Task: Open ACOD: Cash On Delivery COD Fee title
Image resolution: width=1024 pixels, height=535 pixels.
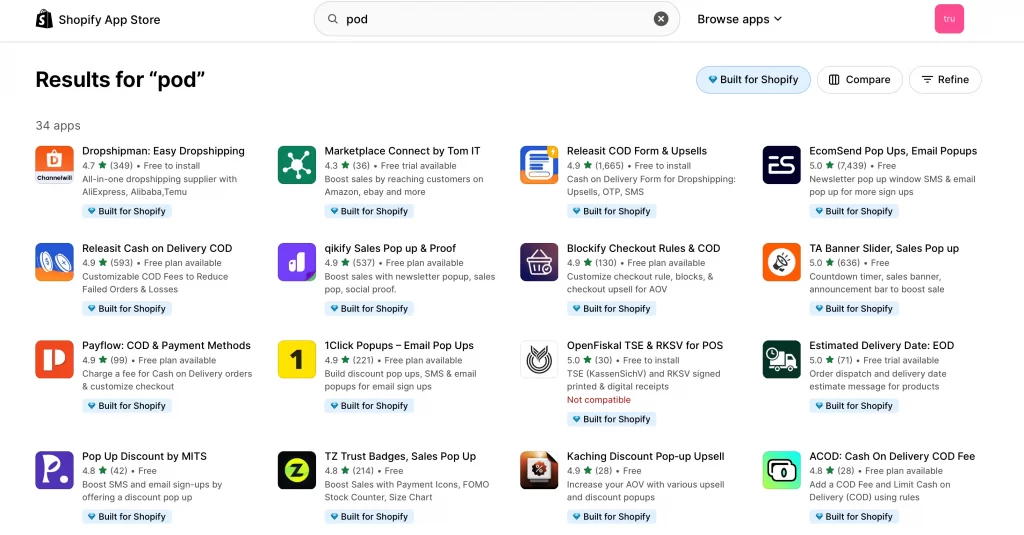Action: (x=892, y=457)
